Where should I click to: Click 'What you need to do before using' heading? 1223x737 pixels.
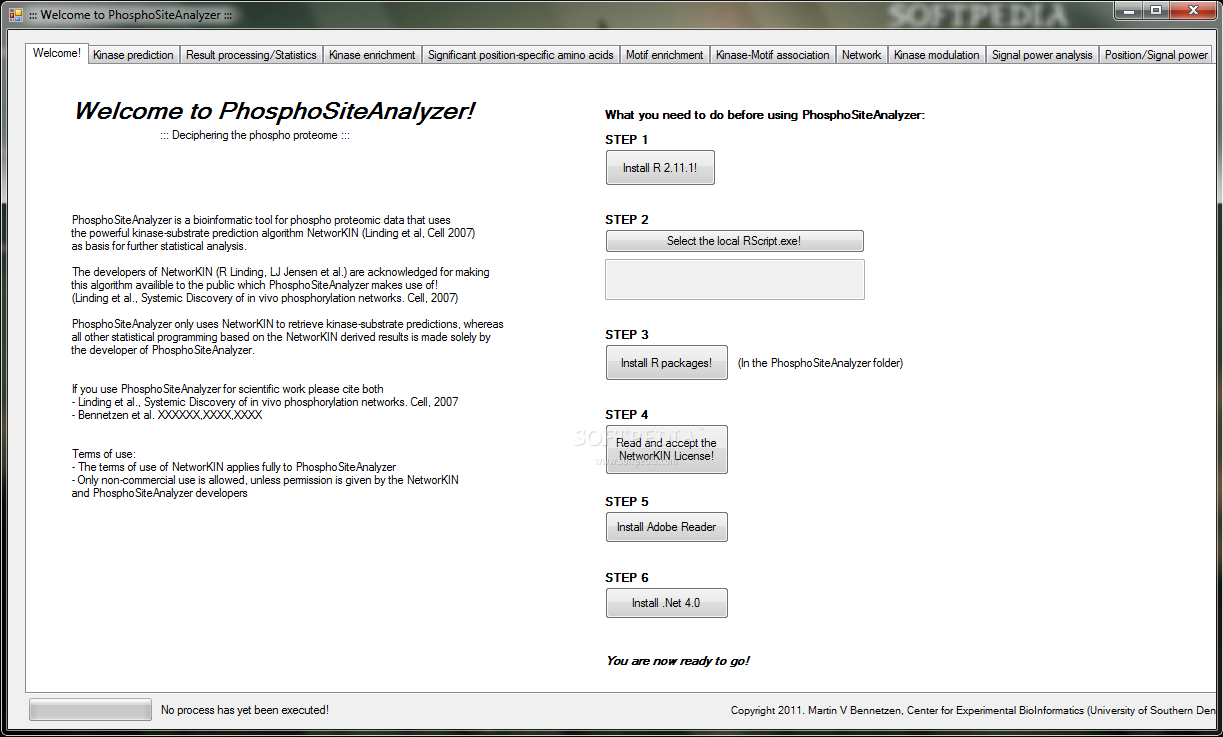(765, 115)
